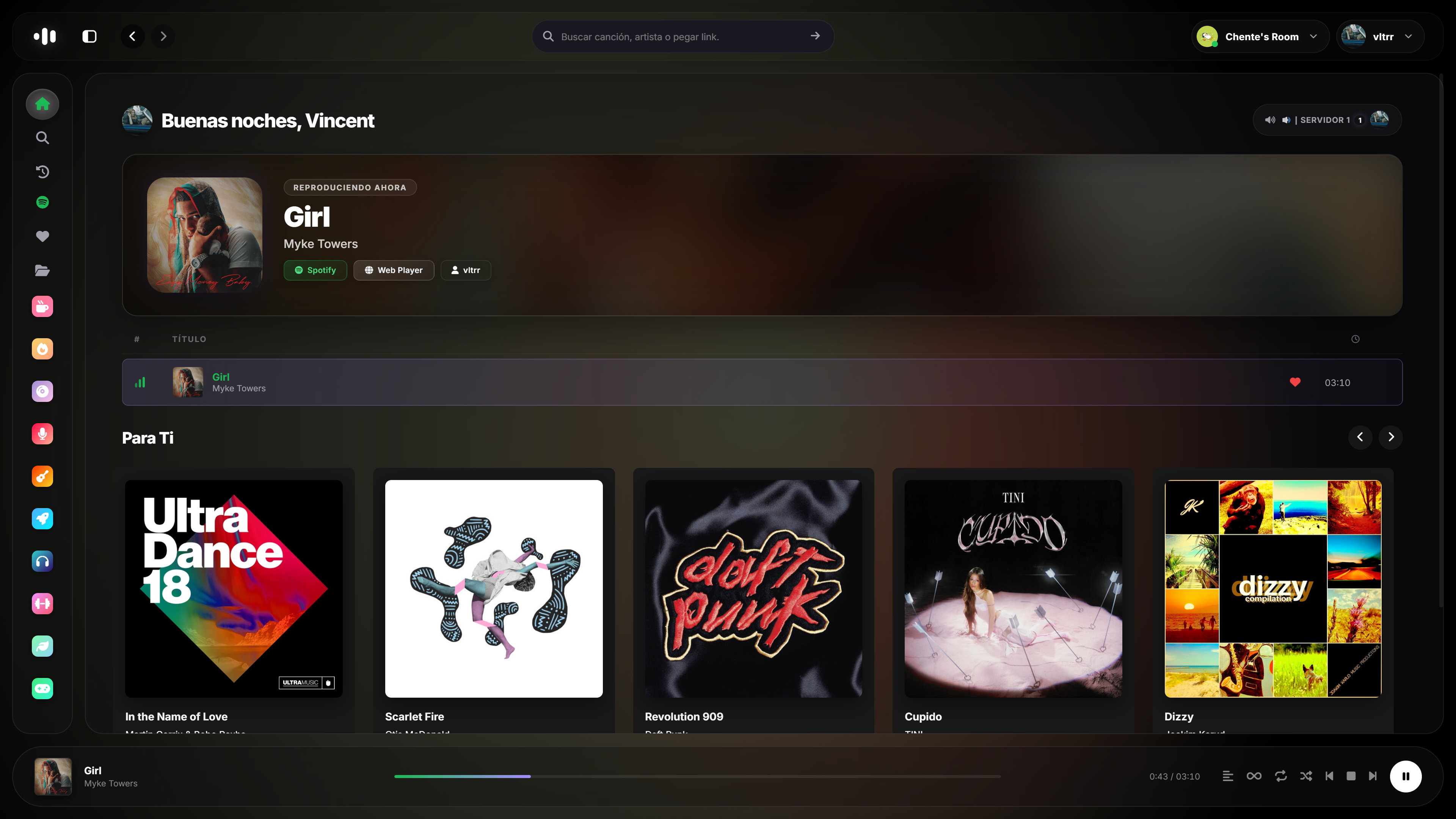Select the pink coffee cup category
Screen dimensions: 1456x819
point(42,306)
